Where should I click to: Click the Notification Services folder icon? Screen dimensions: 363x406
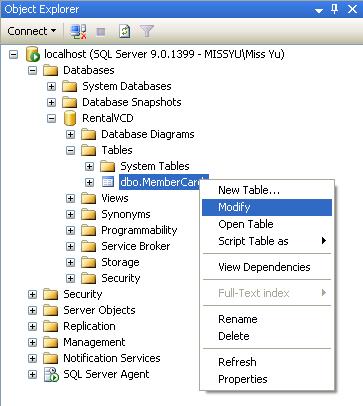coord(51,358)
